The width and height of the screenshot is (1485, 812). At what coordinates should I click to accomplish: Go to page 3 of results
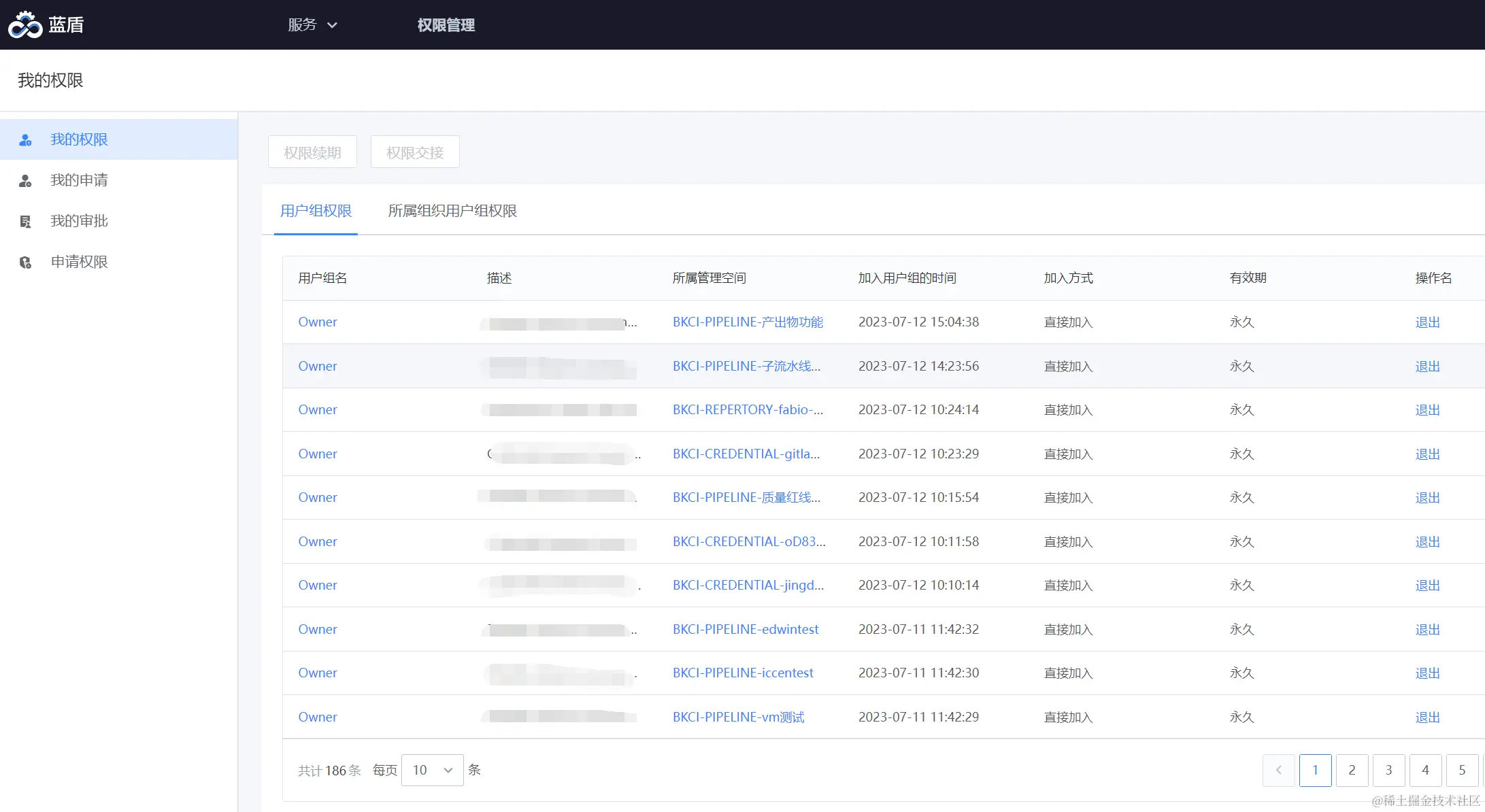click(1388, 770)
